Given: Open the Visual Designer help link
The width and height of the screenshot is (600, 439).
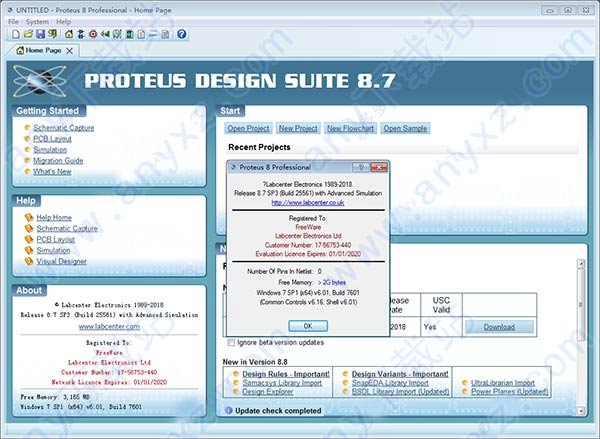Looking at the screenshot, I should (61, 261).
